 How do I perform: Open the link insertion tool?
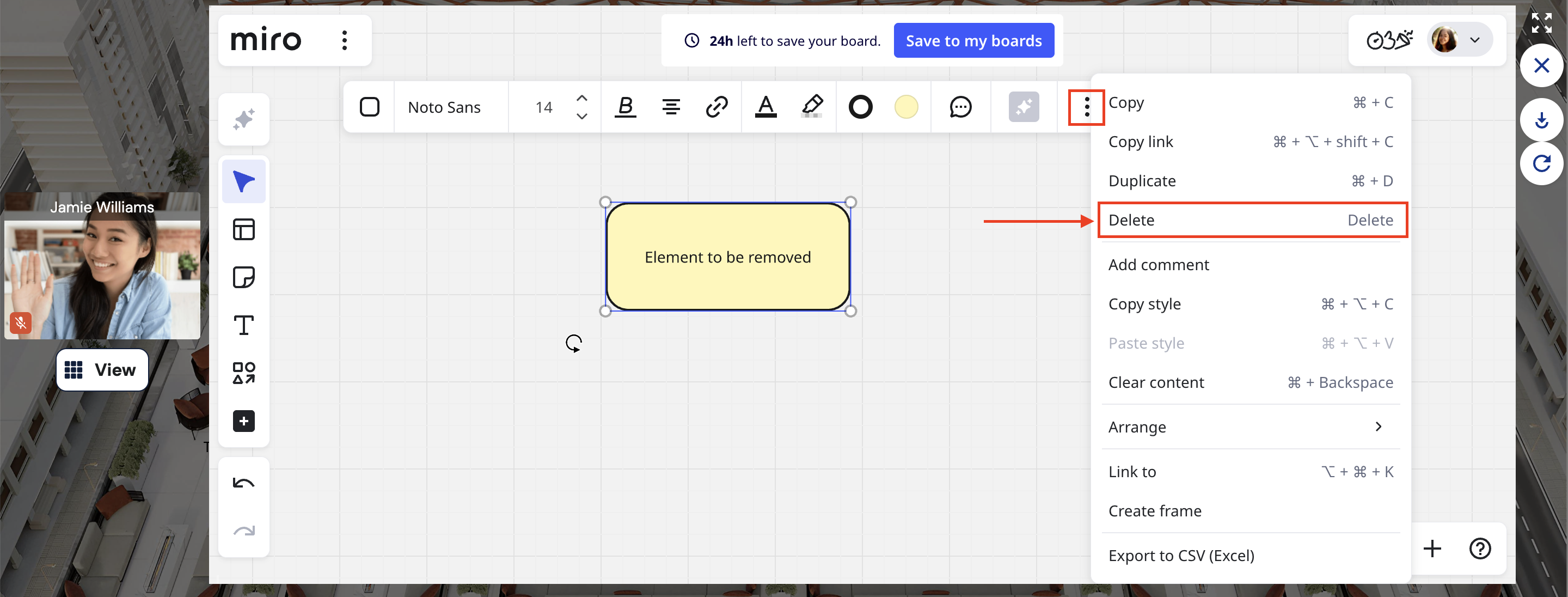[x=716, y=107]
